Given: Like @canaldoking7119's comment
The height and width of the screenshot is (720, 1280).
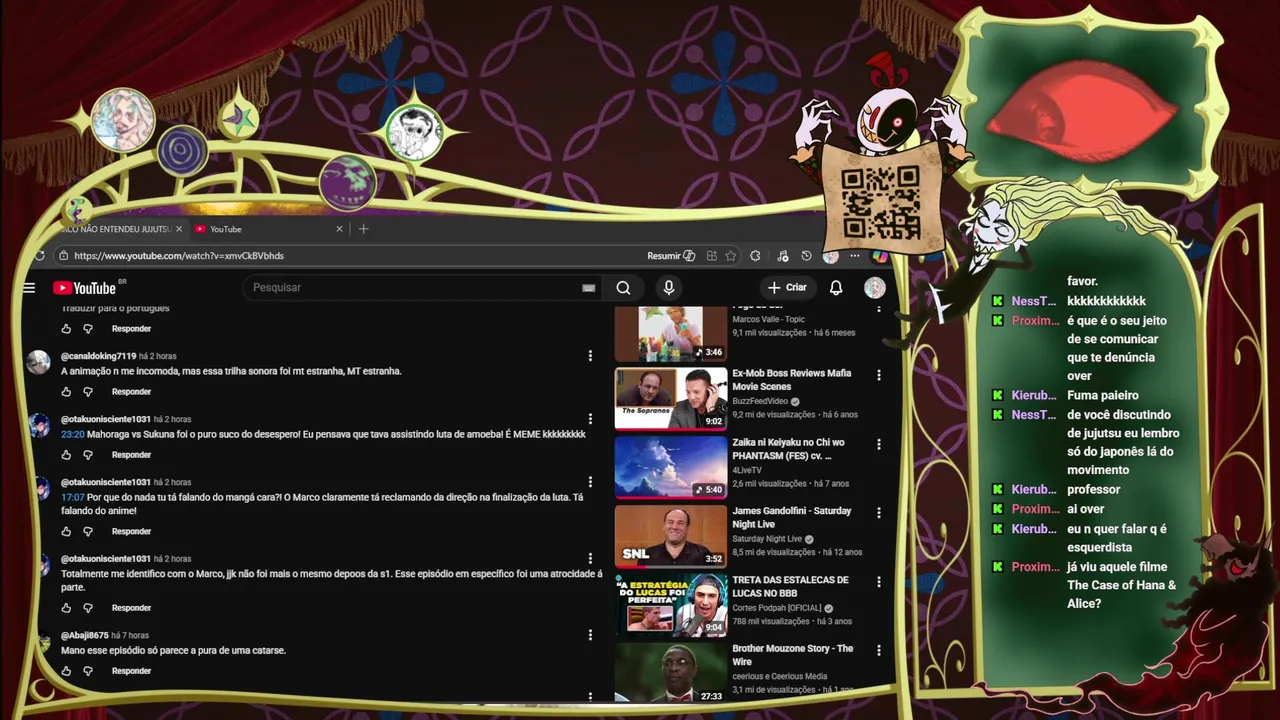Looking at the screenshot, I should 66,392.
